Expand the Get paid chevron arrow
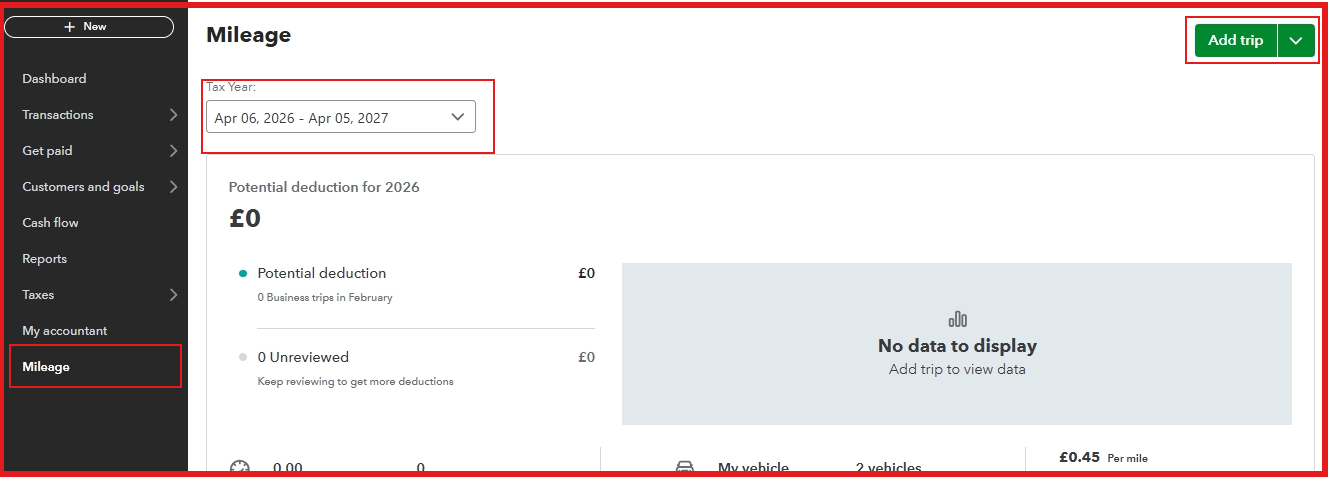1329x477 pixels. (x=173, y=151)
